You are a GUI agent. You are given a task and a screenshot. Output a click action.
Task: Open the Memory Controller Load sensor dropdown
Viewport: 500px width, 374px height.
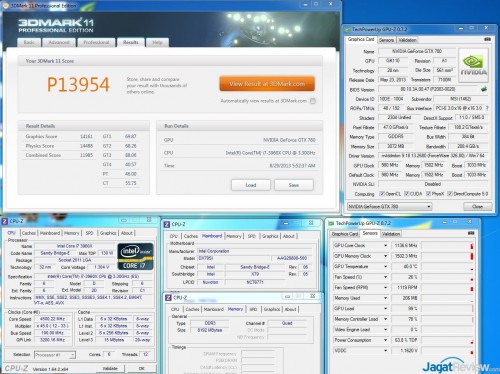coord(386,319)
